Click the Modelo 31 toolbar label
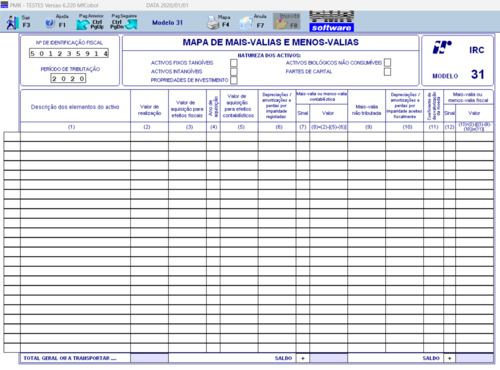This screenshot has width=500, height=370. (x=167, y=23)
